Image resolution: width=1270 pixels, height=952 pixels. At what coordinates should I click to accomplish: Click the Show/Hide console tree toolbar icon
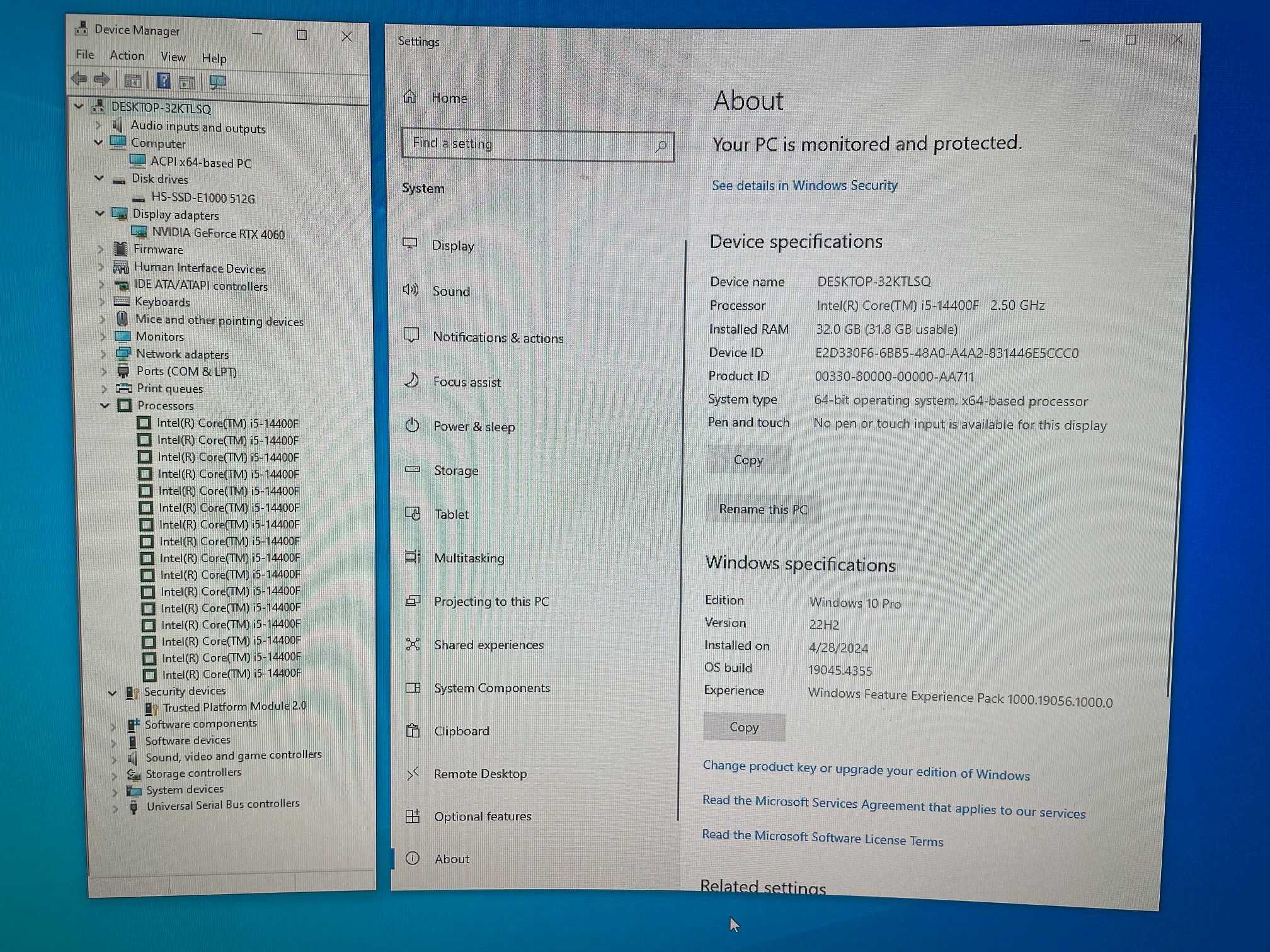point(133,81)
